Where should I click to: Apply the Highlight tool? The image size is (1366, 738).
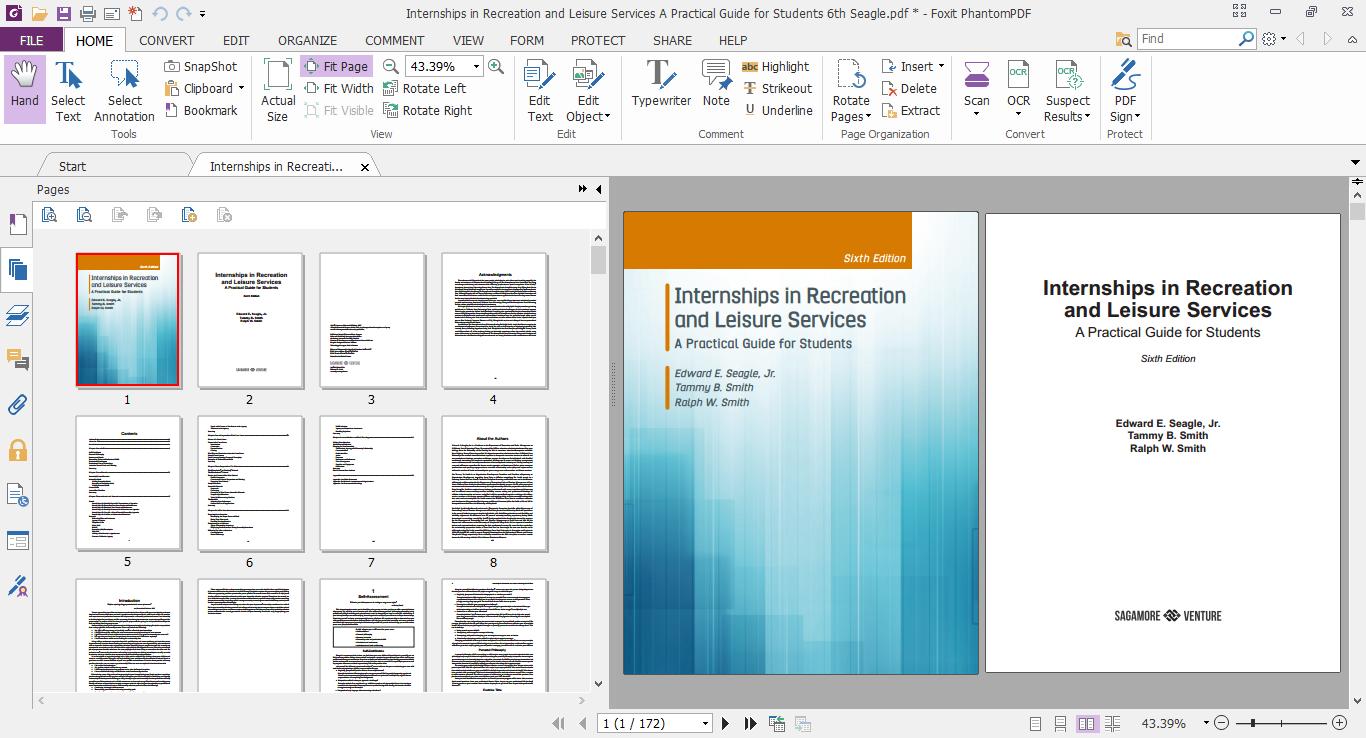[x=775, y=66]
